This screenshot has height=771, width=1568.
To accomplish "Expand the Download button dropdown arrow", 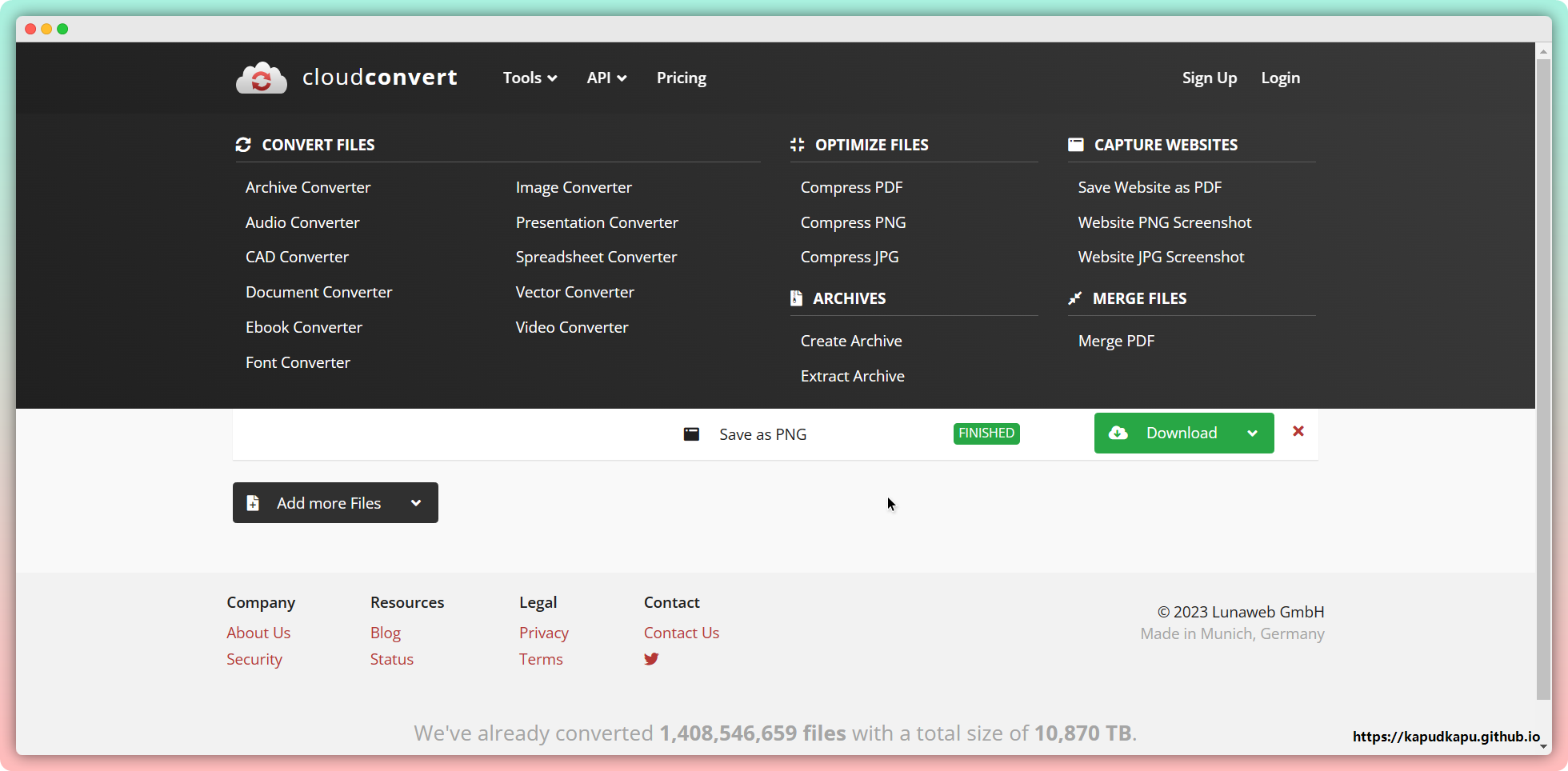I will click(x=1252, y=433).
